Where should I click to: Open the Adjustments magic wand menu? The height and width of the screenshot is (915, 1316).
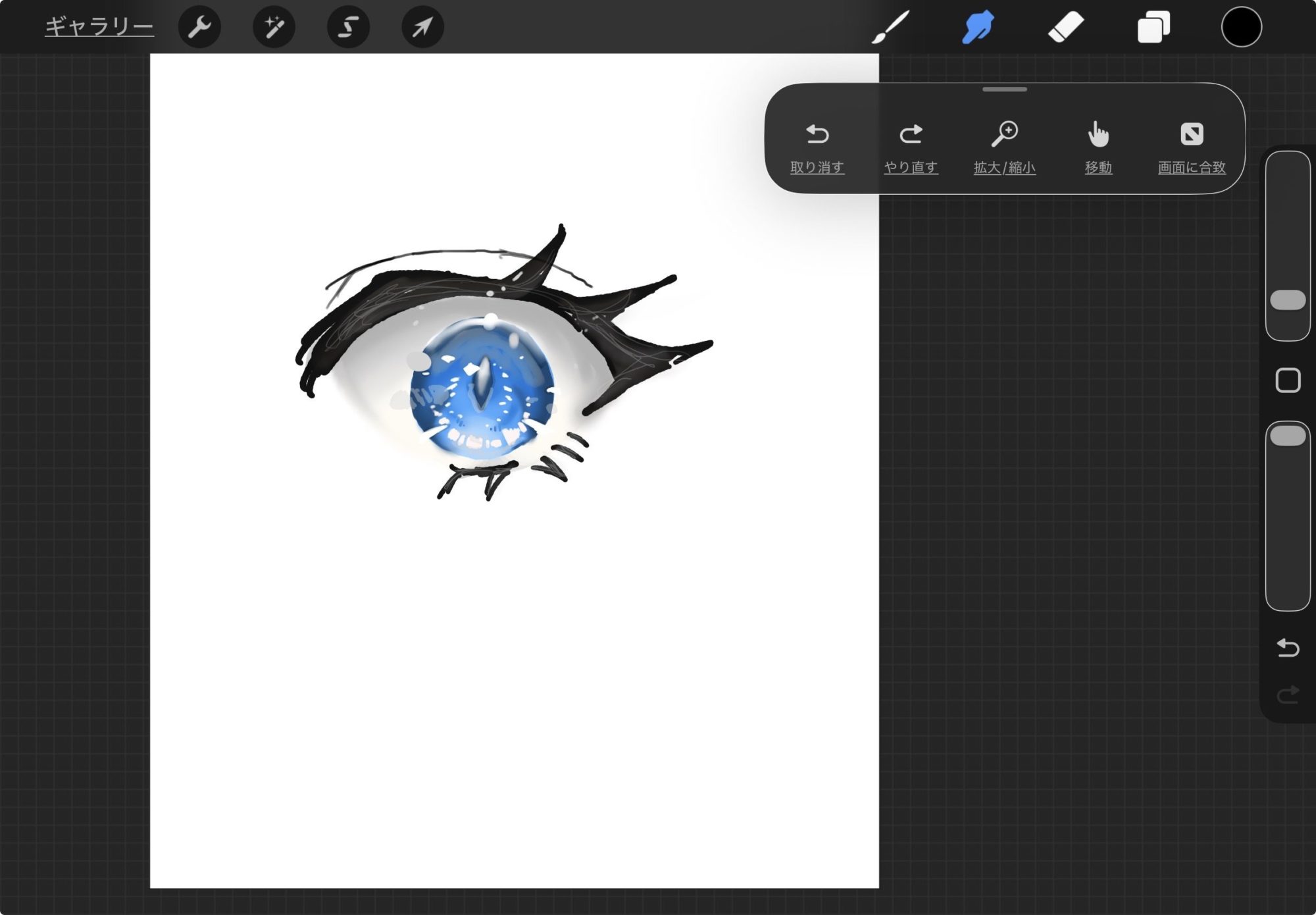[x=274, y=27]
